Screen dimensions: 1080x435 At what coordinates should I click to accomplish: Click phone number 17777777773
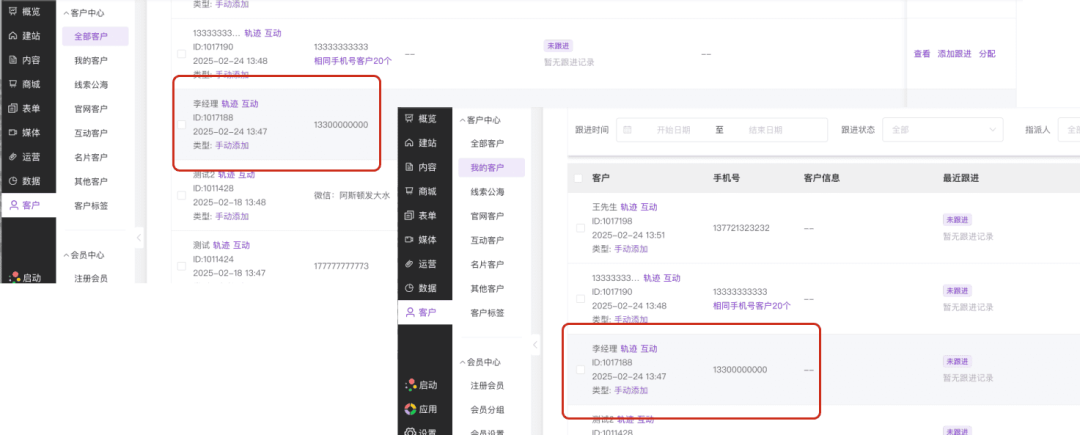(341, 266)
